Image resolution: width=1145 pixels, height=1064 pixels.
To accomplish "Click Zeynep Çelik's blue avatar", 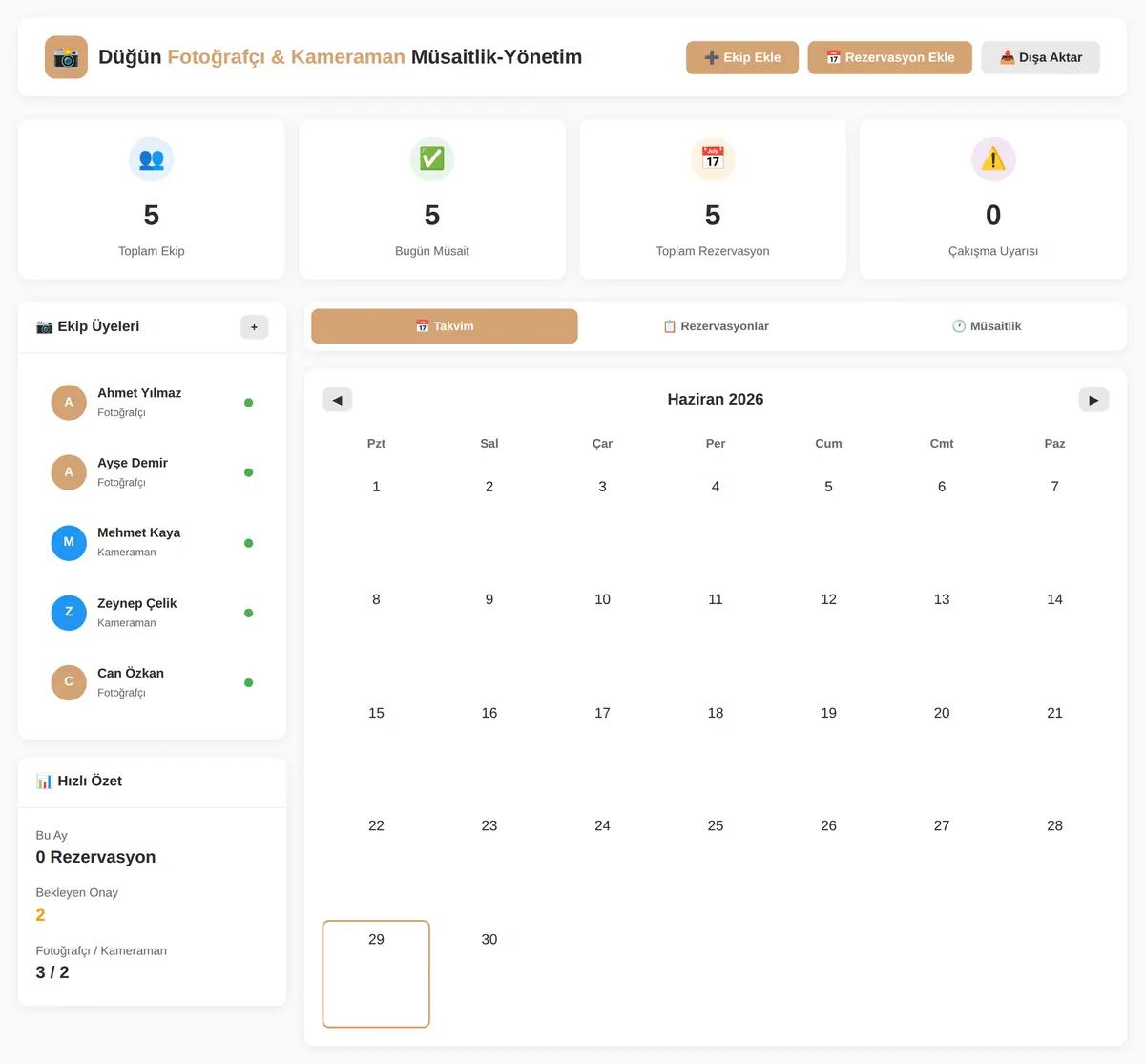I will click(69, 613).
